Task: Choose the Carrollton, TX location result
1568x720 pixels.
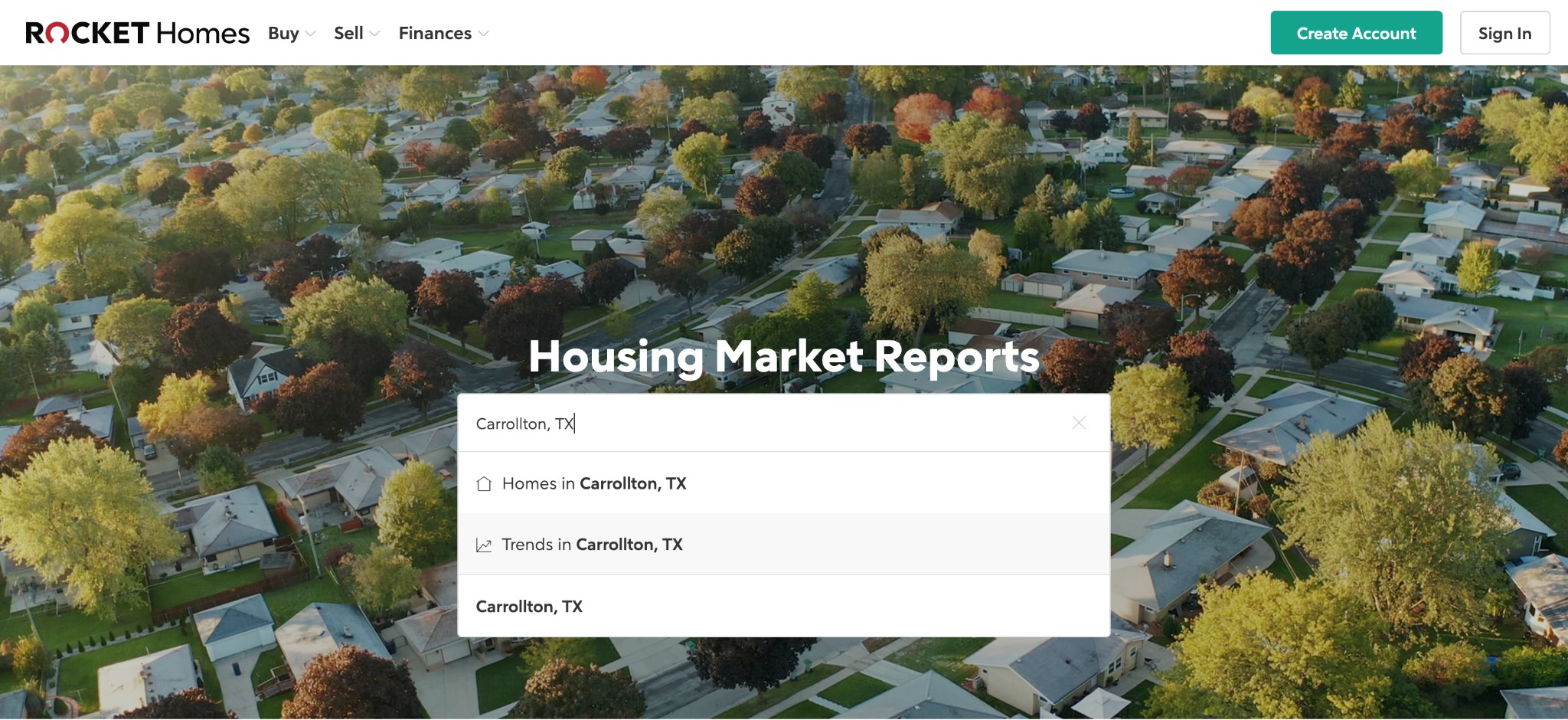Action: coord(530,605)
